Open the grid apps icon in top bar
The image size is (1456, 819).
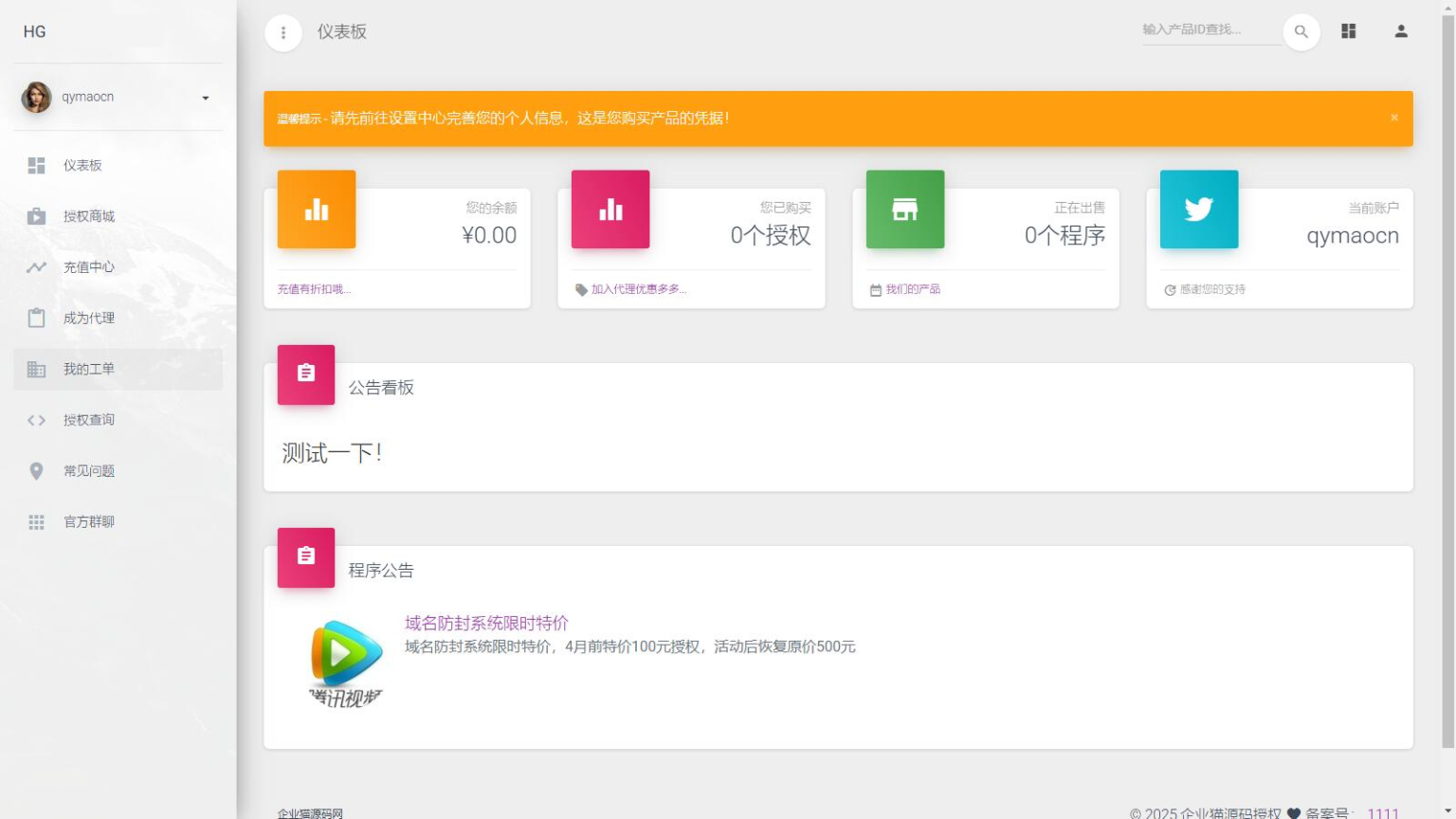coord(1348,31)
